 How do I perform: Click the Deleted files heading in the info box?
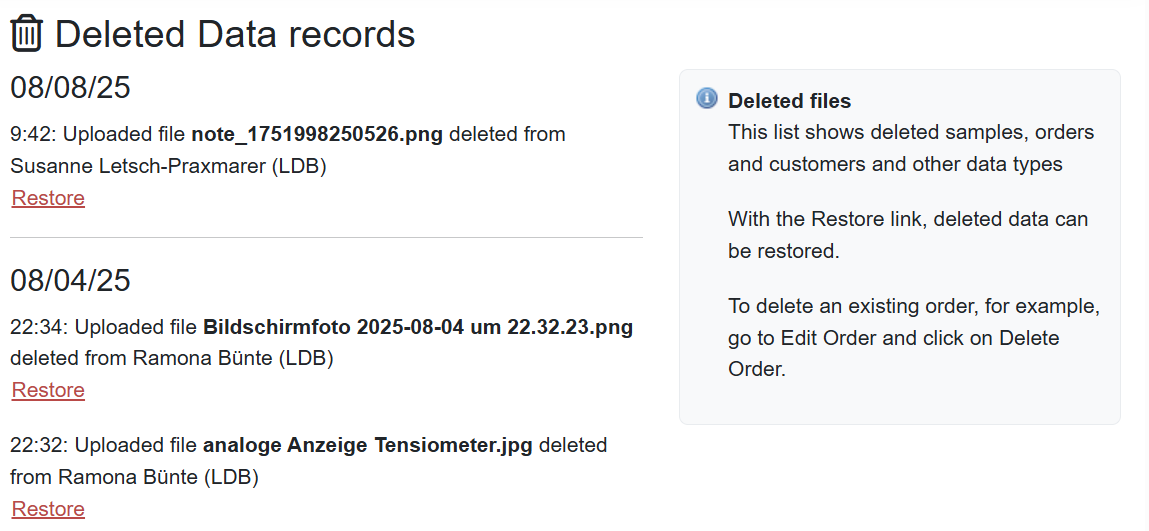pyautogui.click(x=789, y=101)
